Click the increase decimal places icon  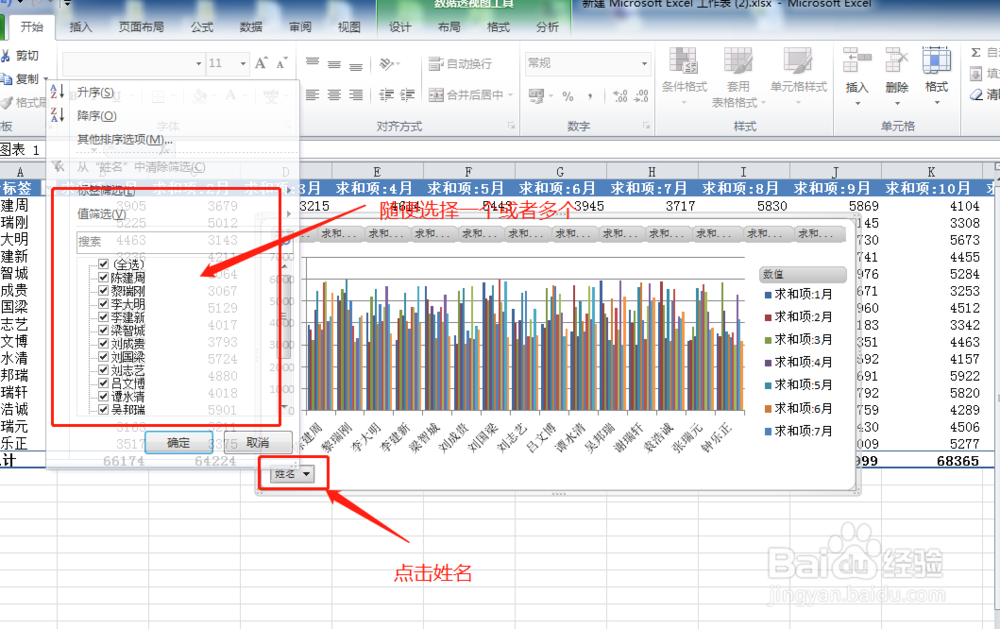pos(620,96)
